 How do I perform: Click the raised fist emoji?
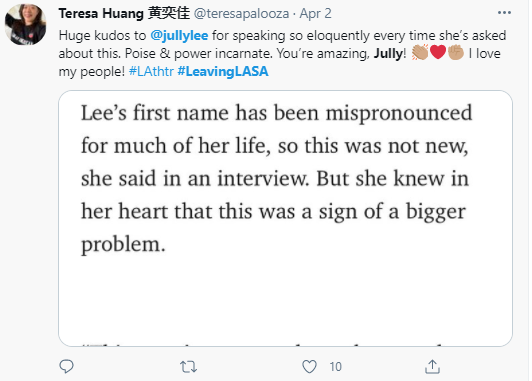(x=456, y=53)
